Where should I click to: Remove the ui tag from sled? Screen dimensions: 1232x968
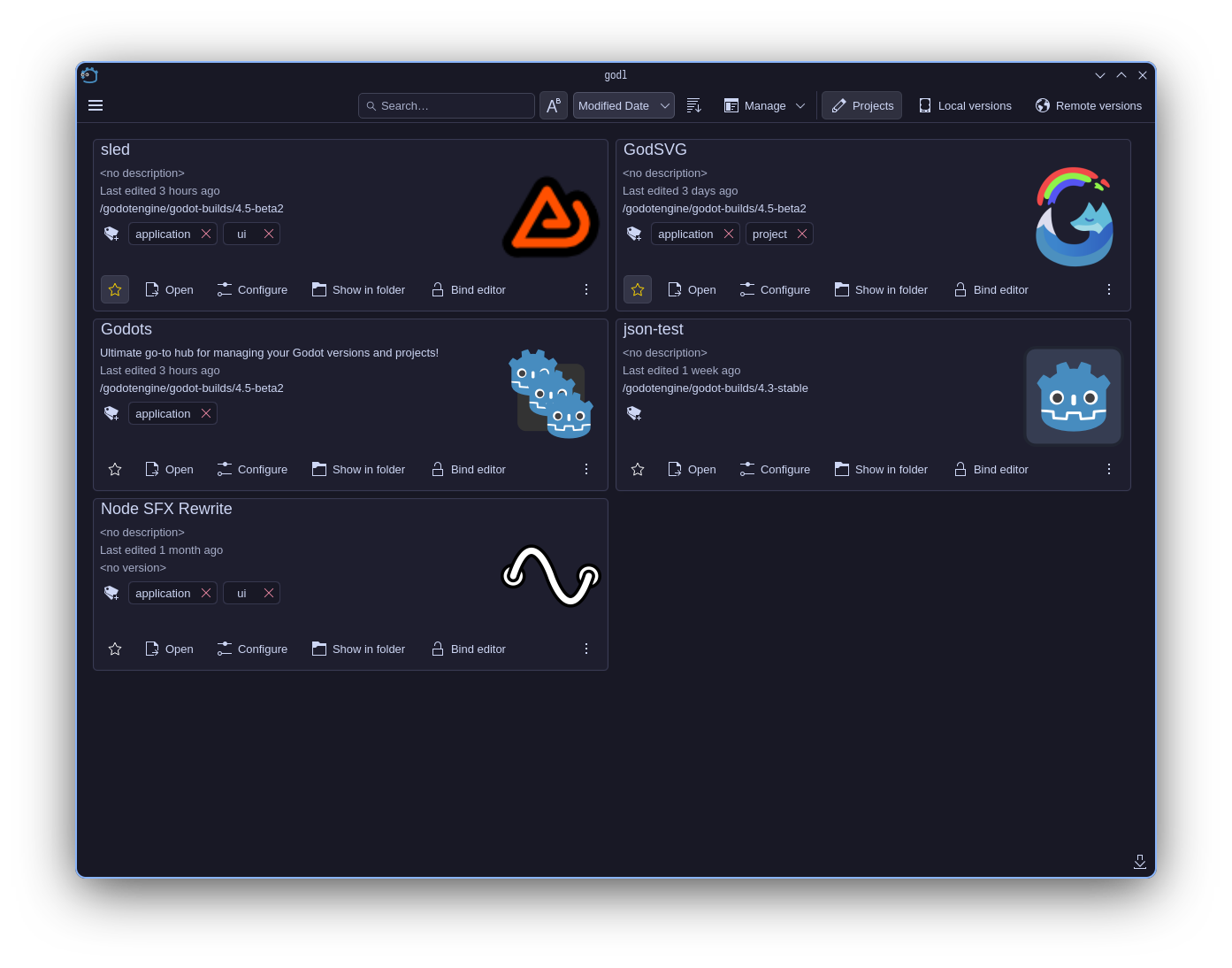point(269,234)
